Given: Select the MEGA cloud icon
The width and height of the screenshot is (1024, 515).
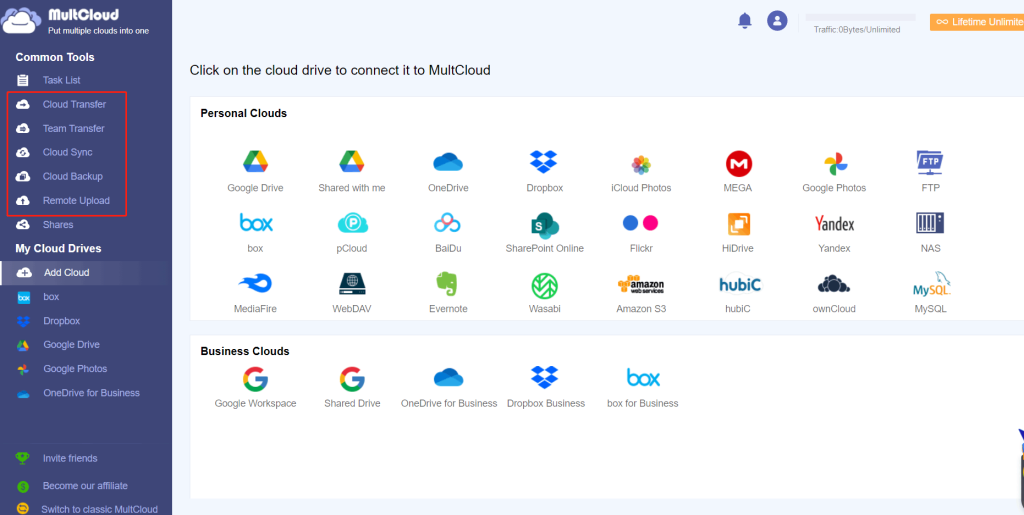Looking at the screenshot, I should [x=739, y=163].
